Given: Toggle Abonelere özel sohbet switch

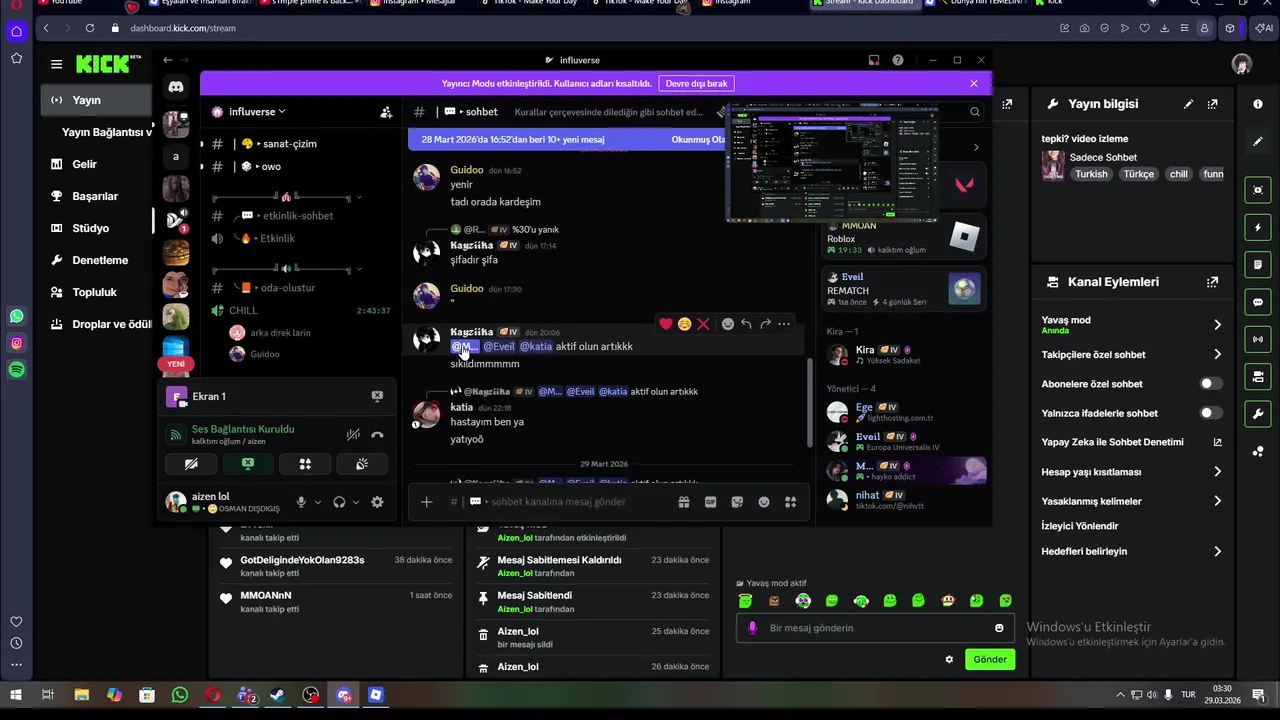Looking at the screenshot, I should pos(1211,384).
